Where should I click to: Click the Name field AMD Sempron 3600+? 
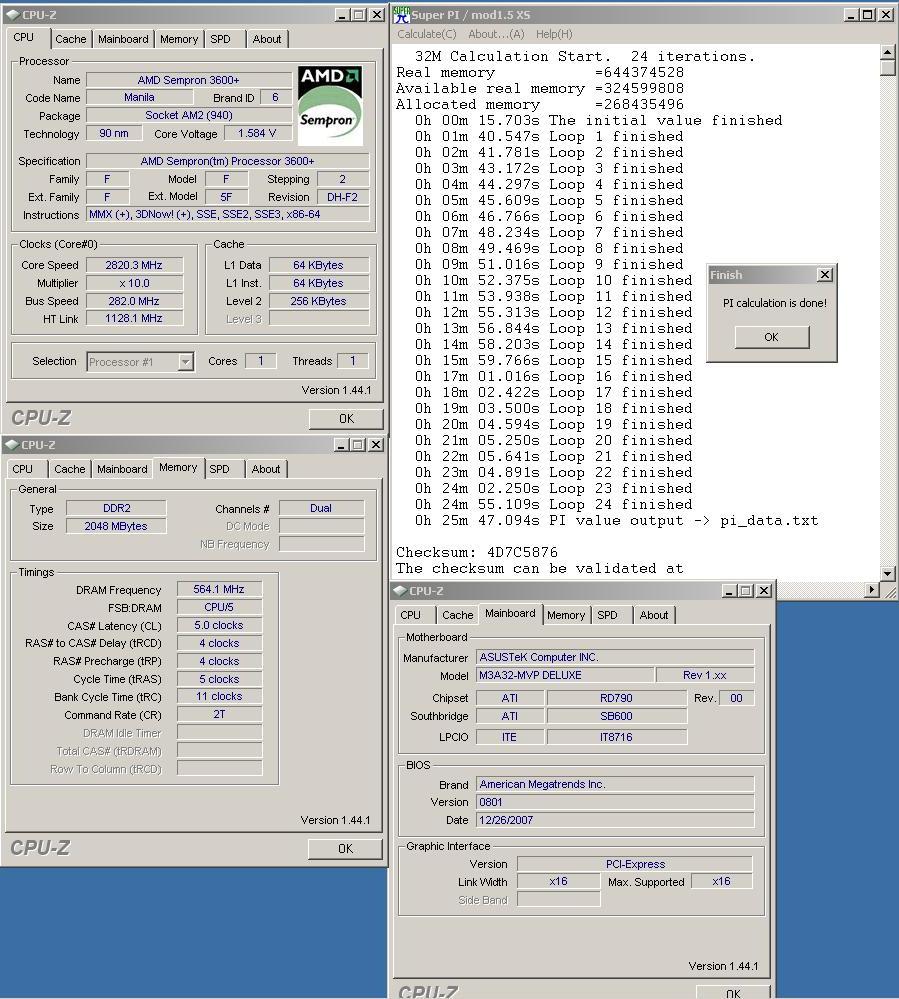(189, 80)
